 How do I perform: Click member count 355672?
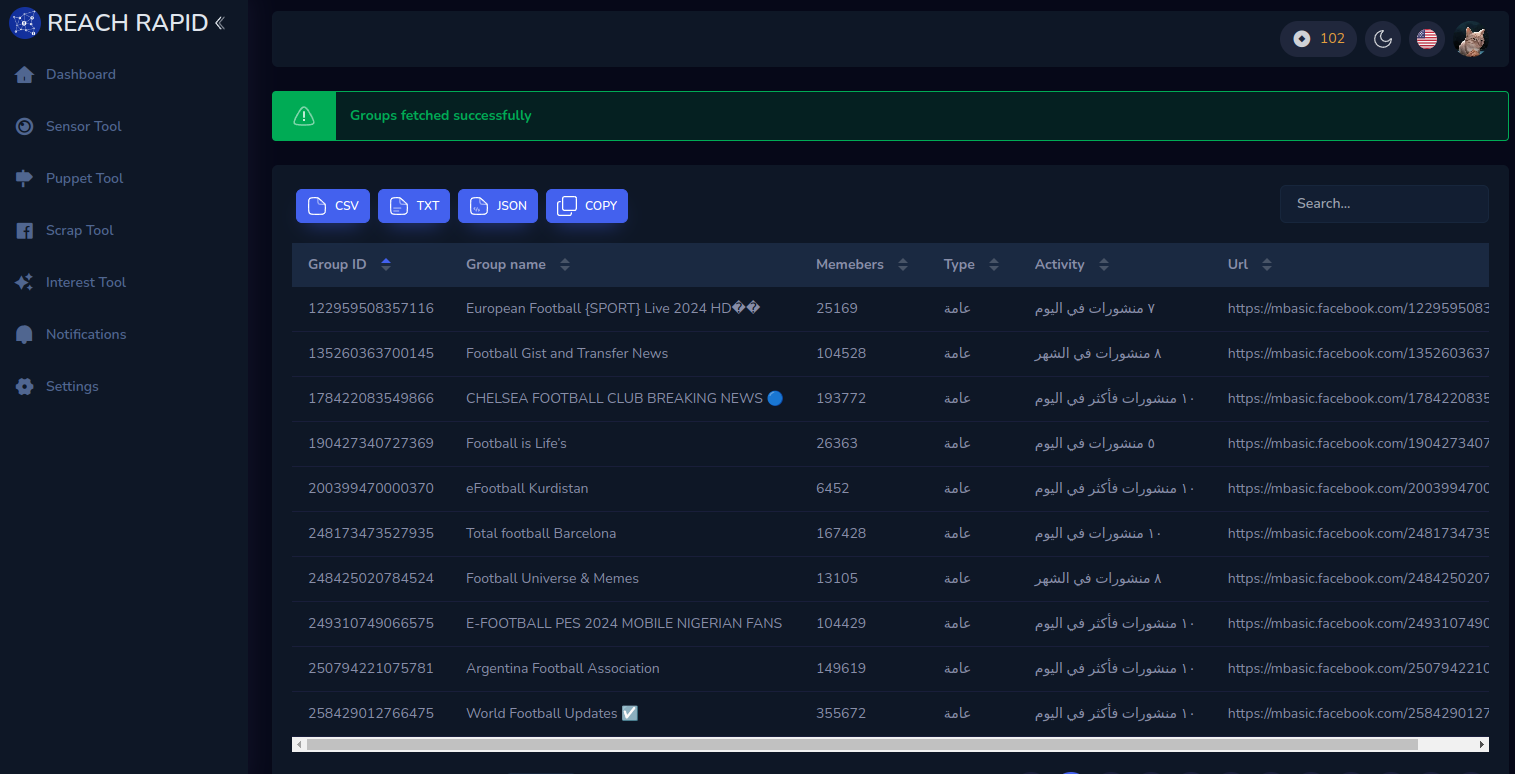[841, 713]
